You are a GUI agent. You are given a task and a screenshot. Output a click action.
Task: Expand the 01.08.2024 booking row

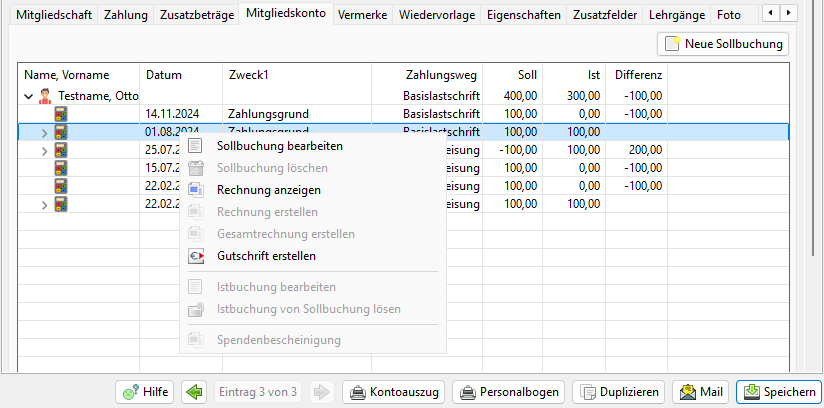coord(44,132)
